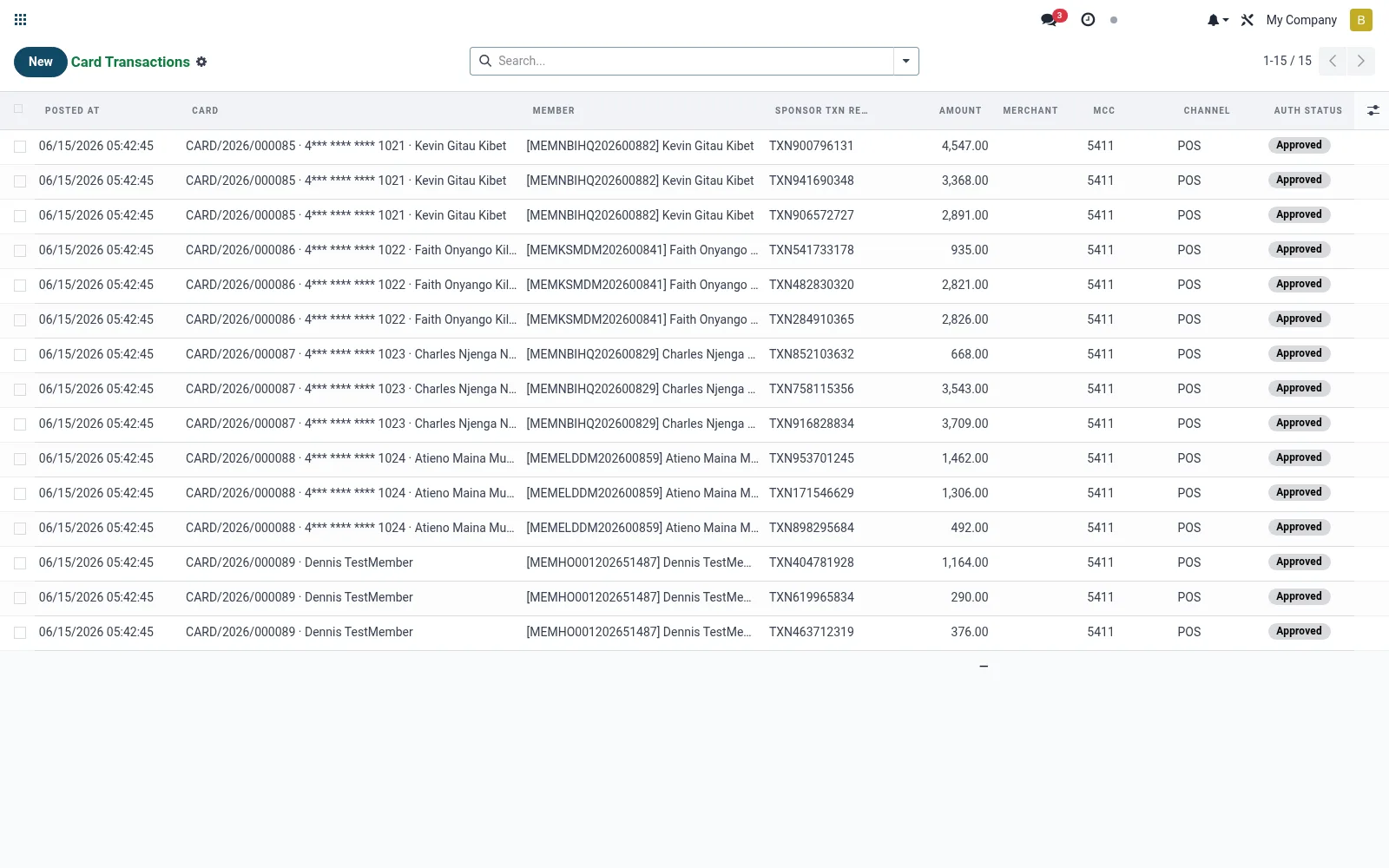Image resolution: width=1389 pixels, height=868 pixels.
Task: Click the member cell in the TXN404781928 row
Action: coord(639,562)
